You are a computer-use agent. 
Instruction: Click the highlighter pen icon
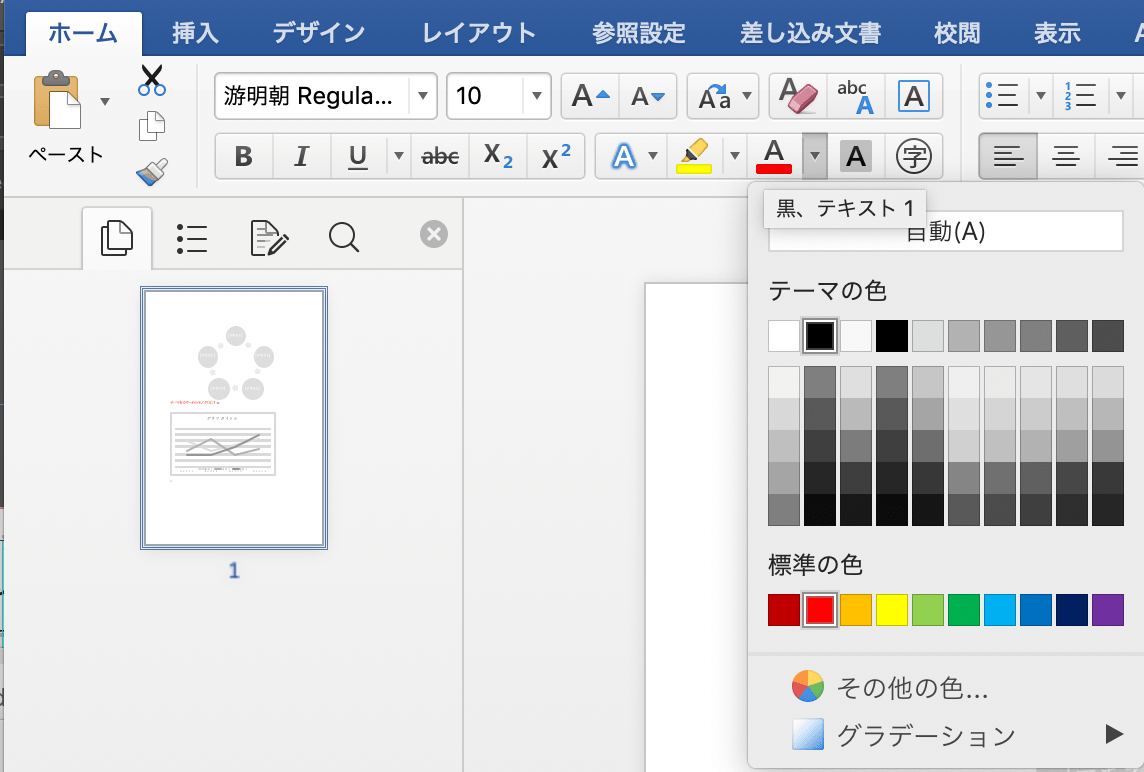692,156
